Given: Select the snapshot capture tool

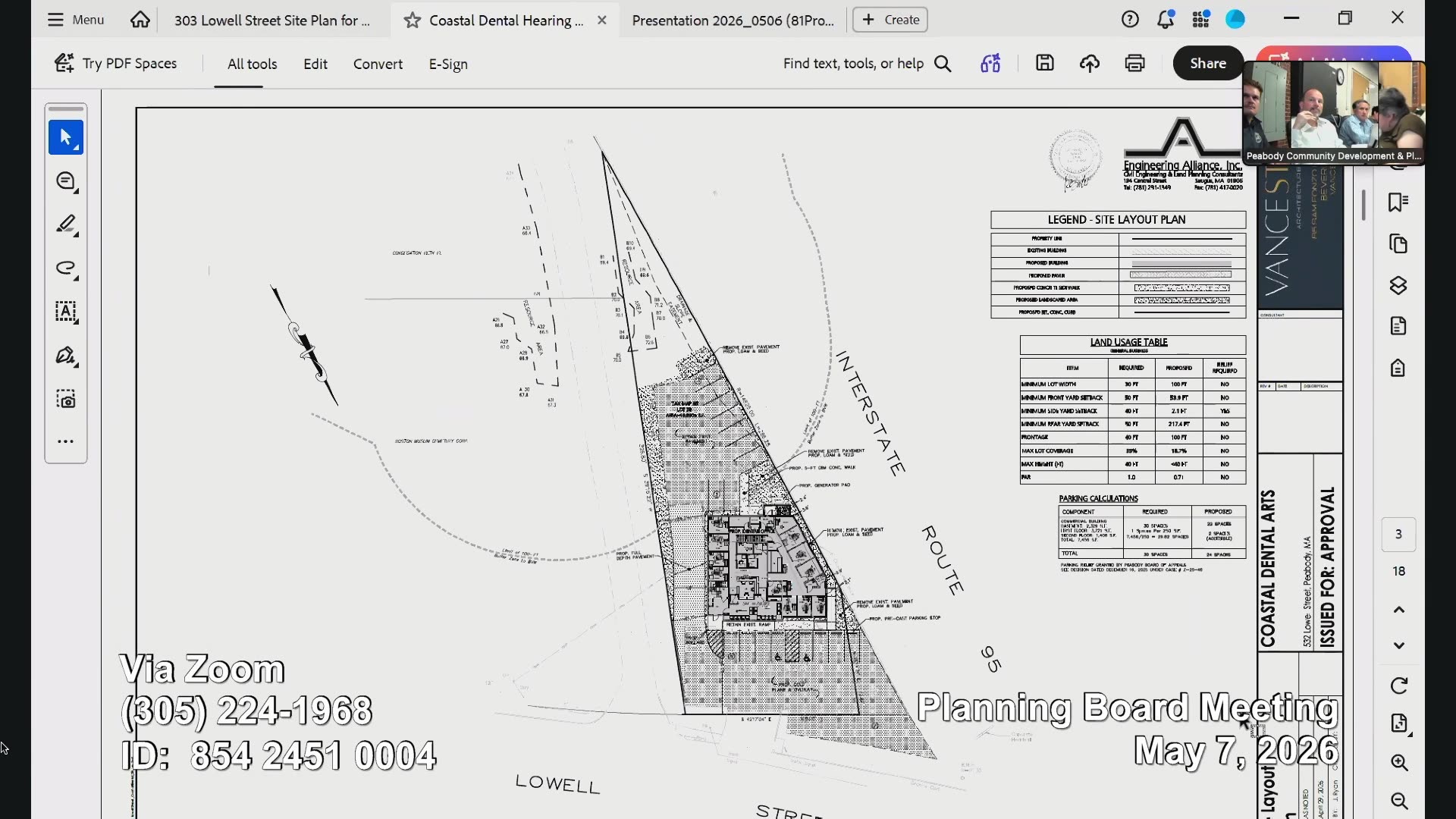Looking at the screenshot, I should pos(66,400).
